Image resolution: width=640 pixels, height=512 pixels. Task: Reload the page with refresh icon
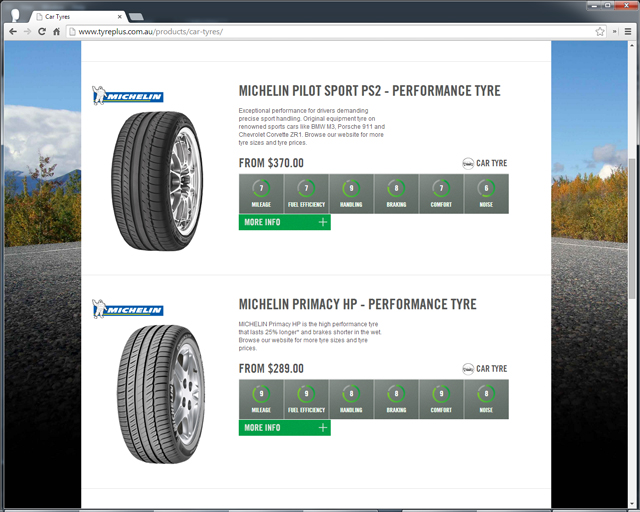click(42, 31)
